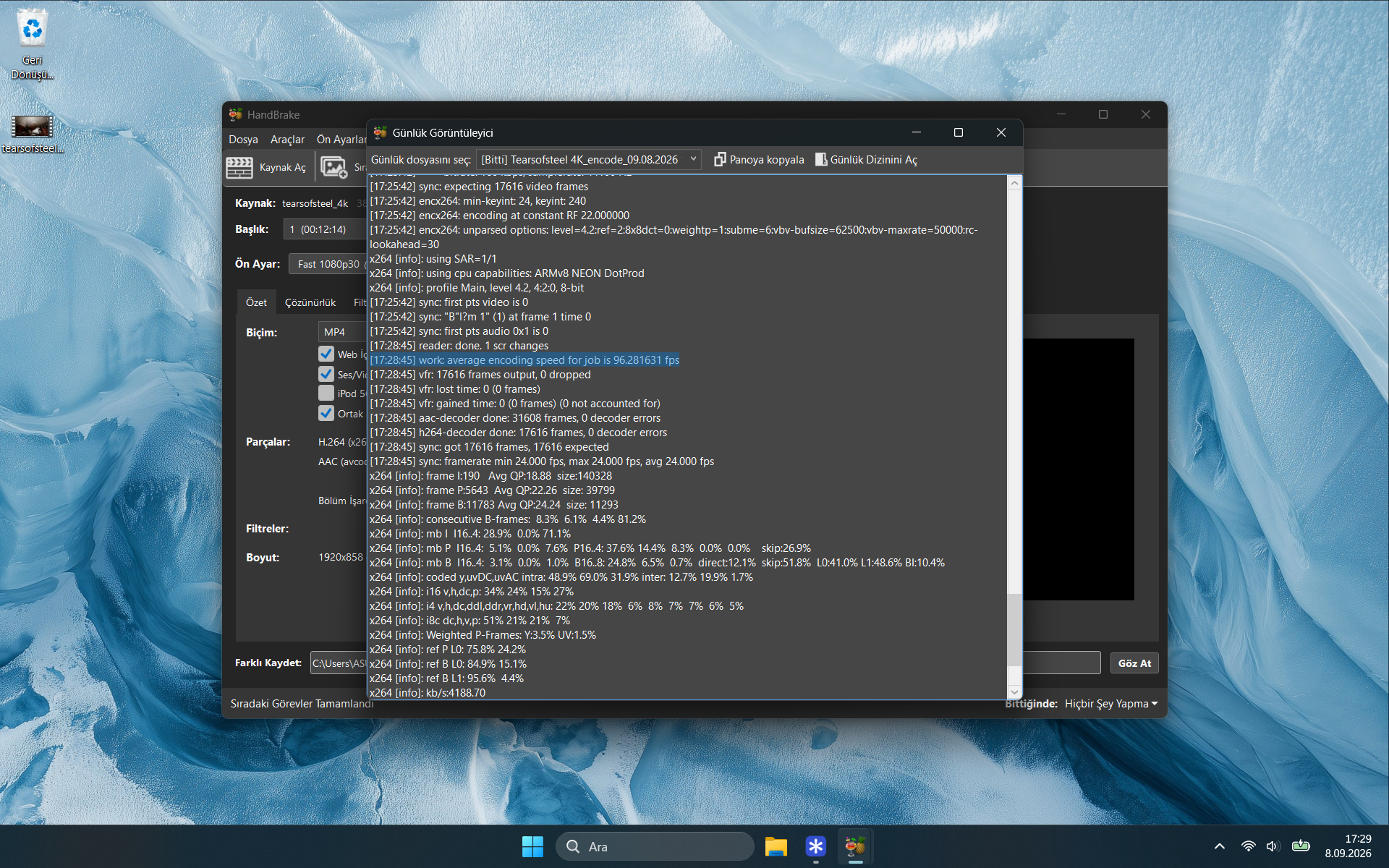Open the Araçlar menu
1389x868 pixels.
tap(287, 139)
